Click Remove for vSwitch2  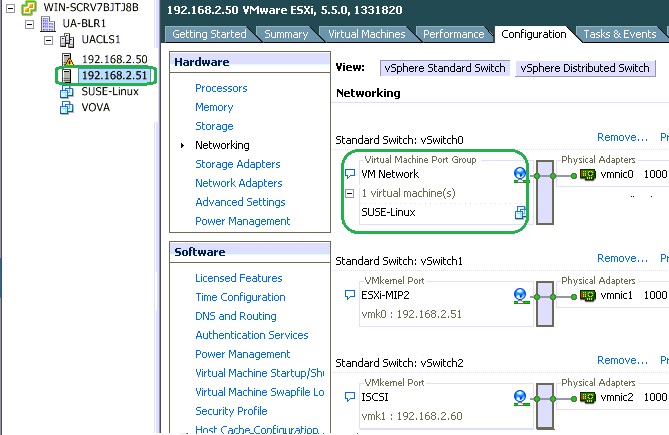622,360
